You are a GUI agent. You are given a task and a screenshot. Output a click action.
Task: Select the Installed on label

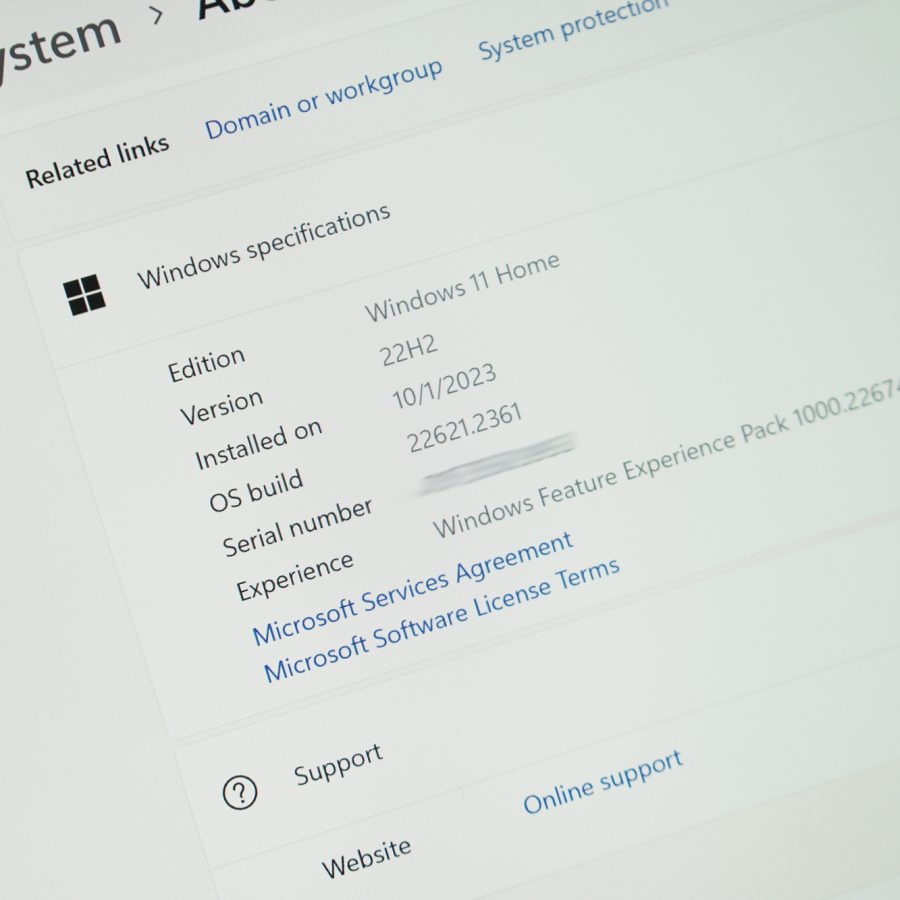click(x=258, y=444)
